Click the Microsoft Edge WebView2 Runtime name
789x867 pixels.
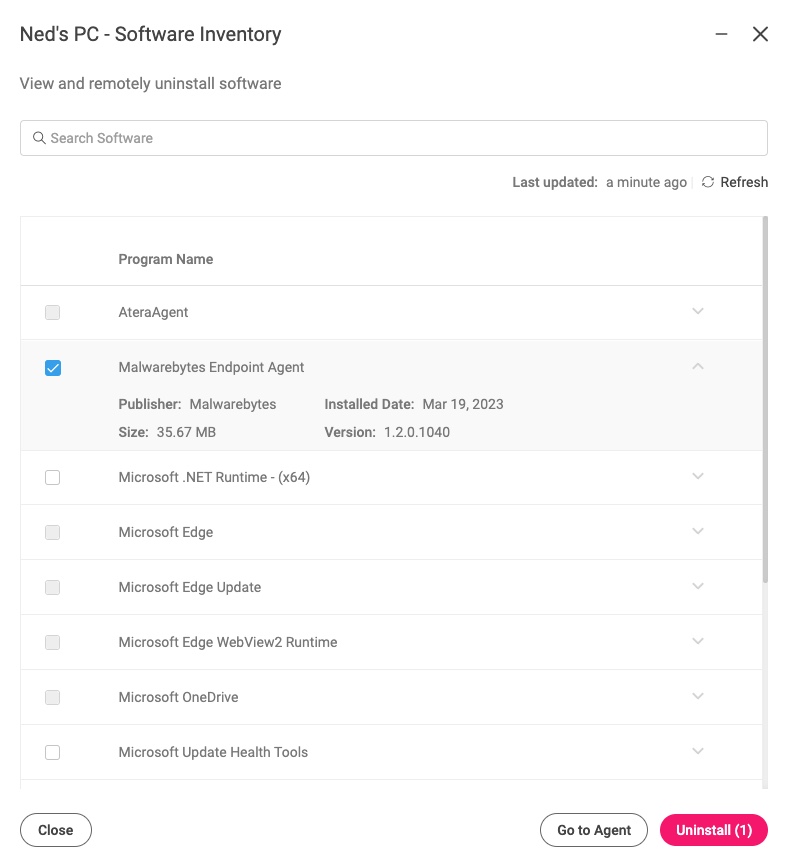(228, 642)
